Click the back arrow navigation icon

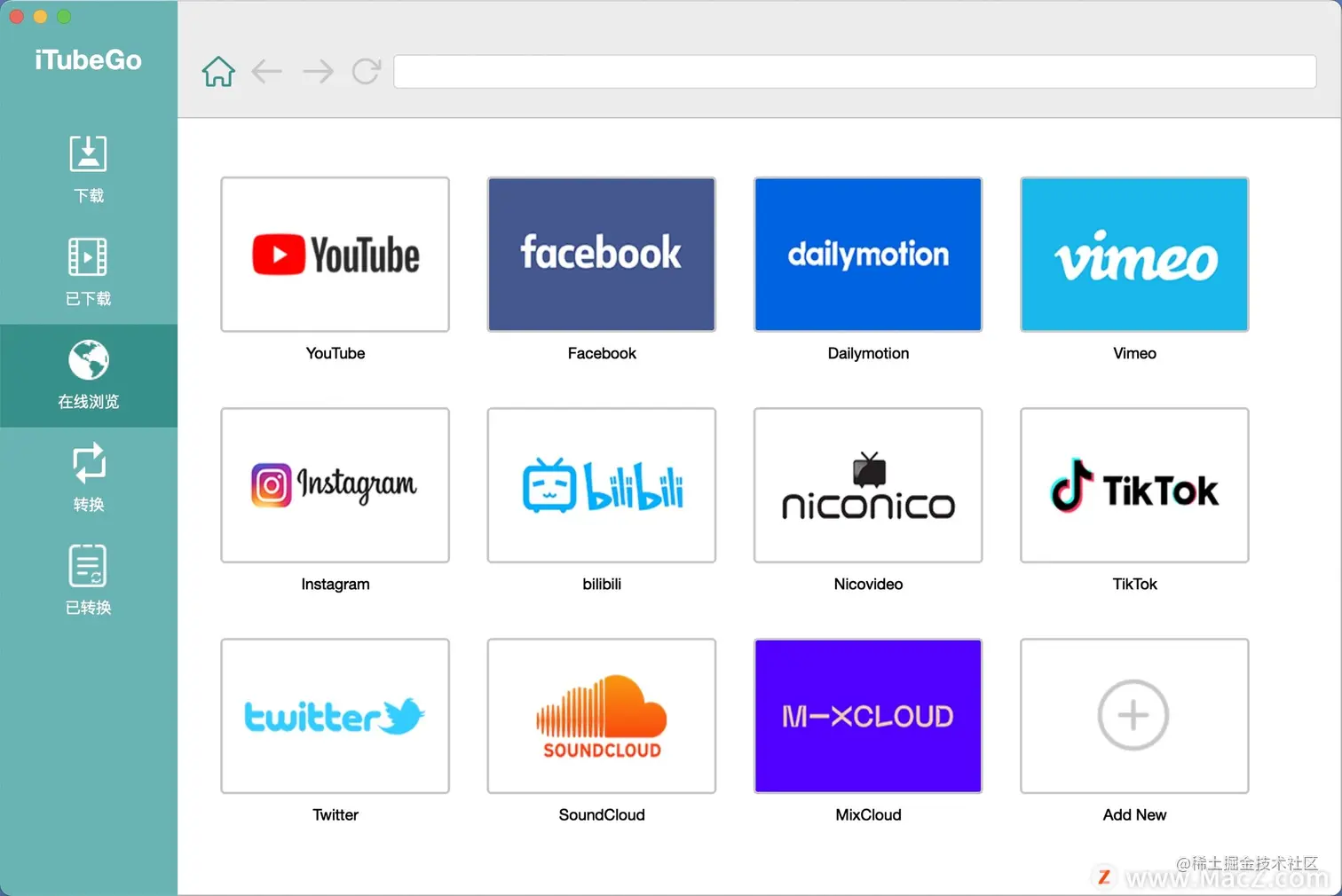click(267, 71)
